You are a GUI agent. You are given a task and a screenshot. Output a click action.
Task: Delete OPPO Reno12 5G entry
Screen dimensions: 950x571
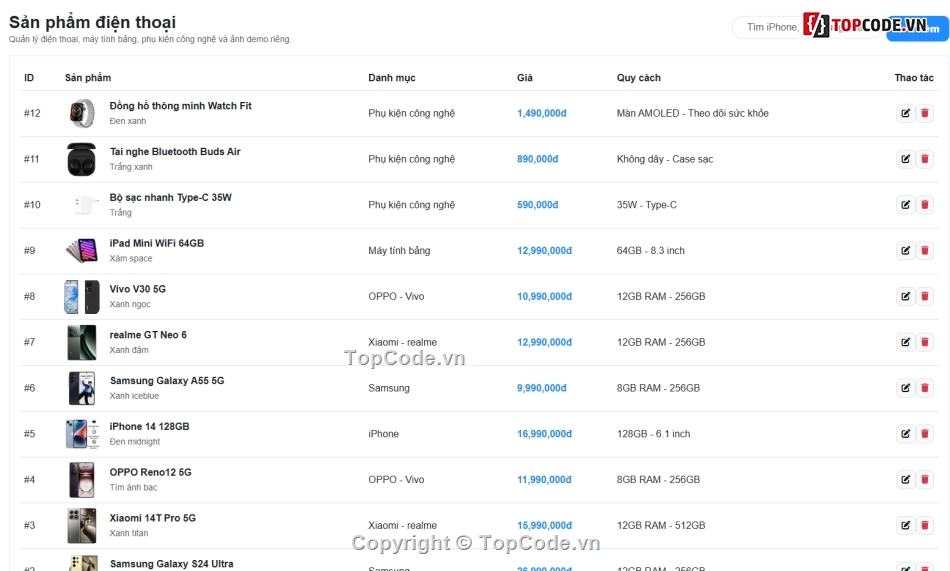click(x=925, y=479)
